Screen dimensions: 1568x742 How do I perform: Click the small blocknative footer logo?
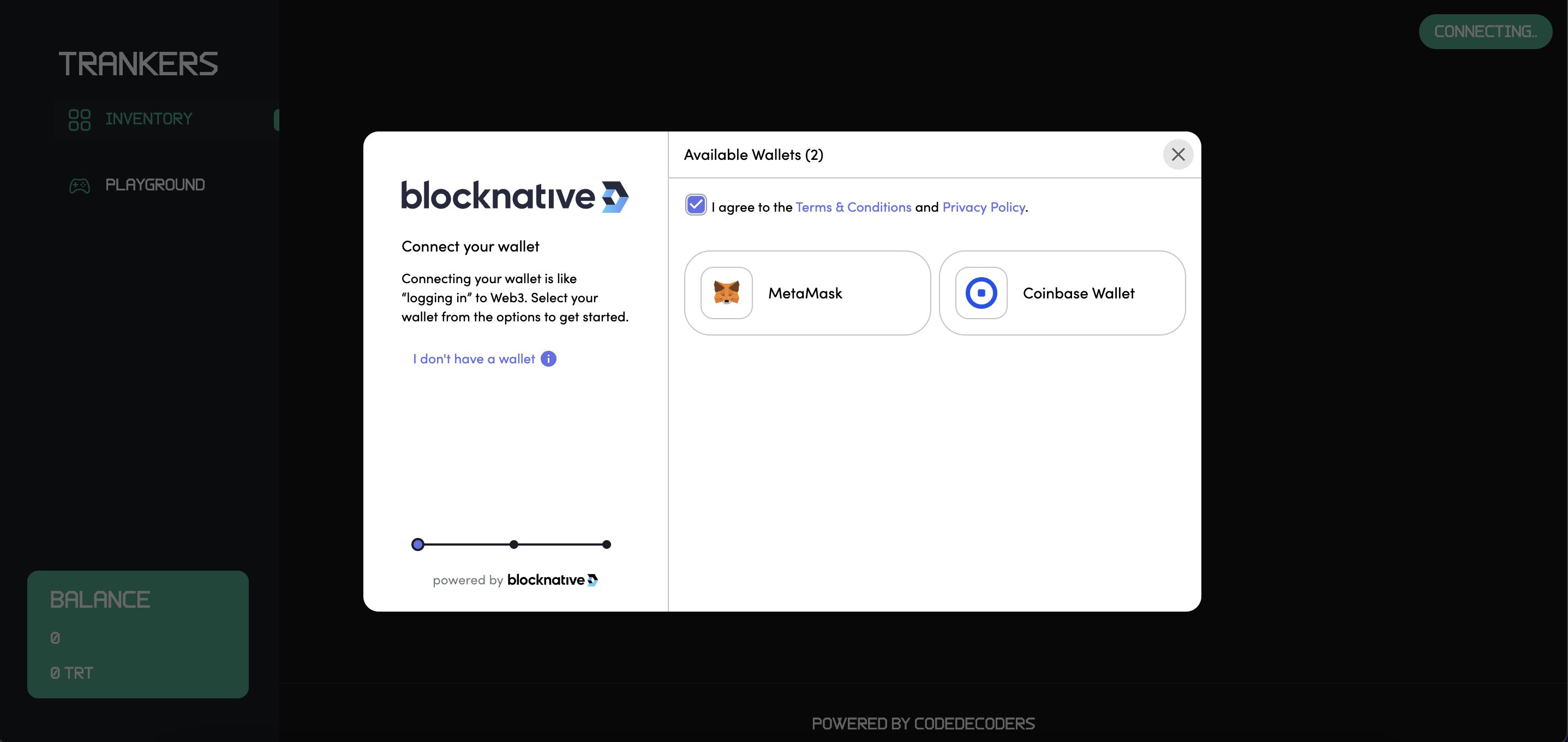click(552, 579)
